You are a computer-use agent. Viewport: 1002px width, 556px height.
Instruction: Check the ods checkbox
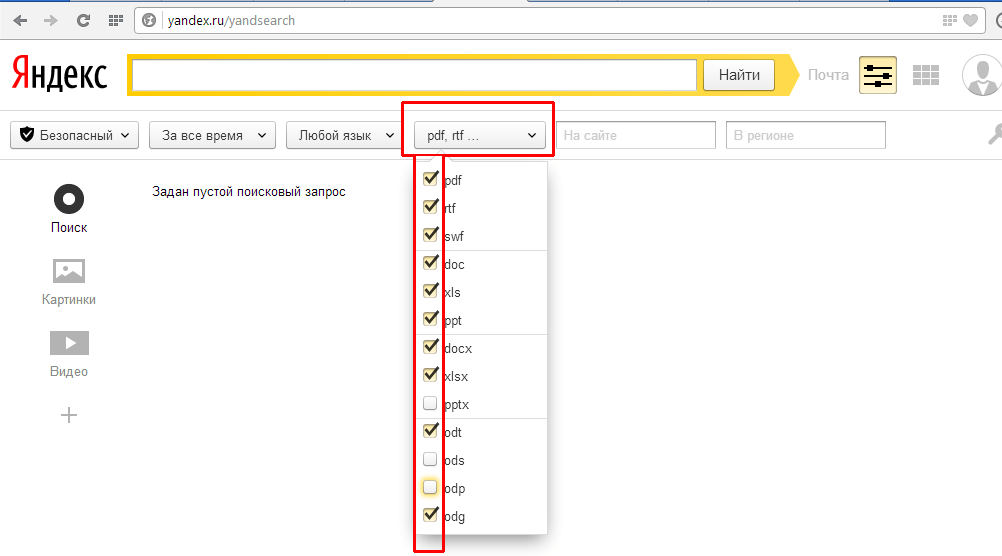(430, 459)
